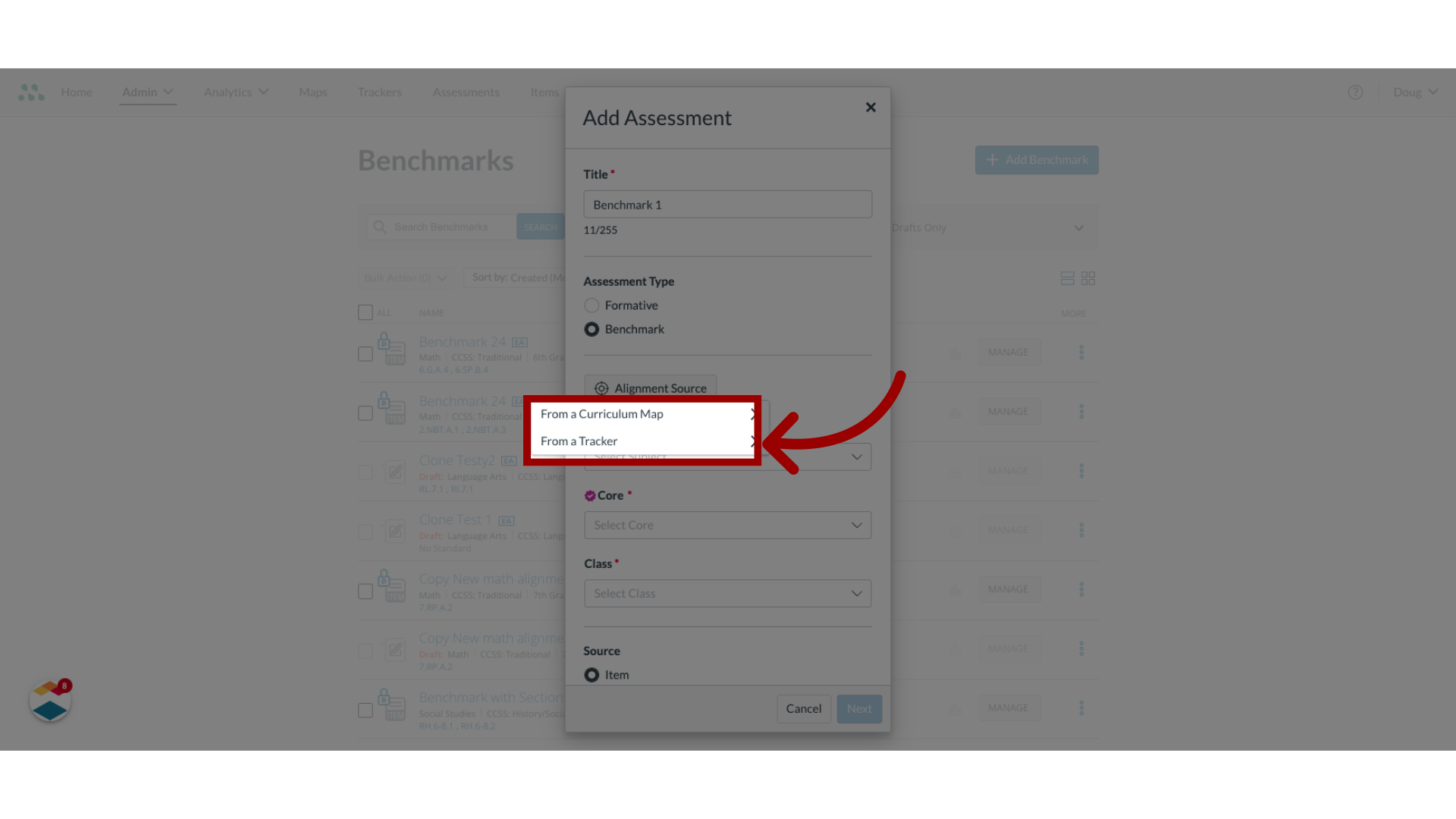Click the grid view icon in benchmarks
The width and height of the screenshot is (1456, 819).
(1088, 278)
